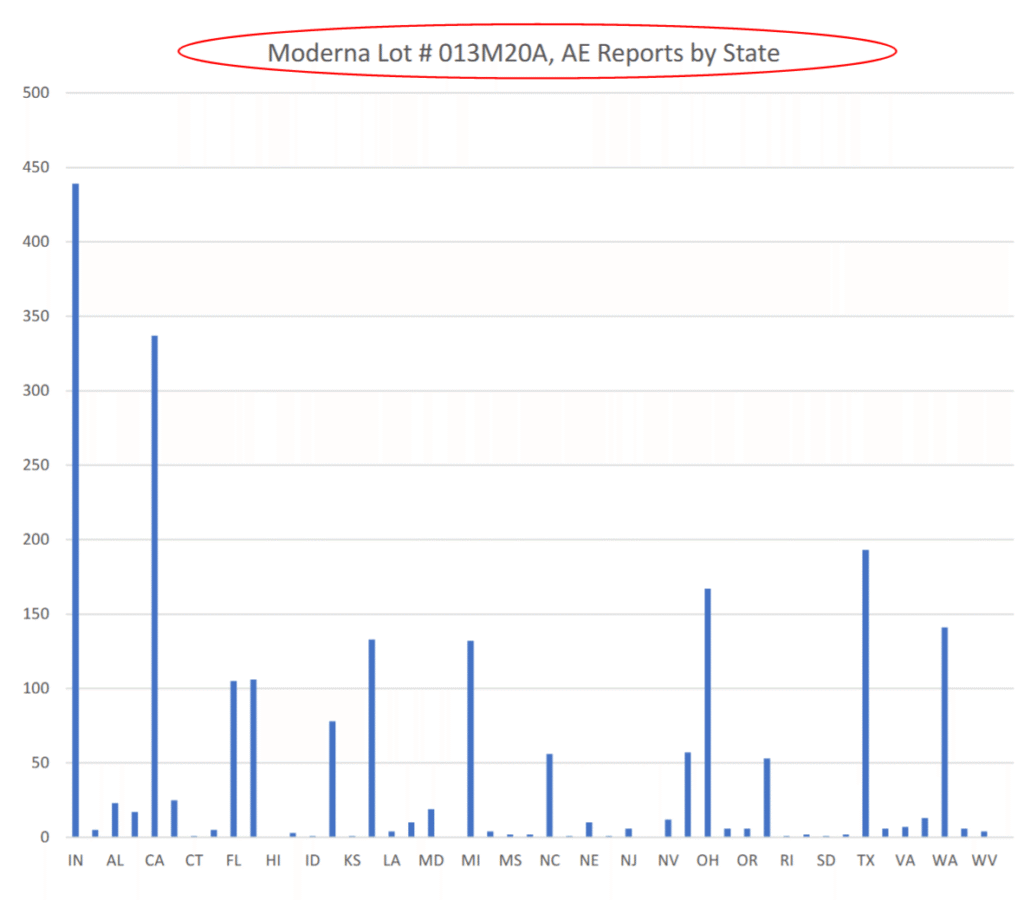Select the ID state label on the x-axis
Screen dimensions: 1024x900
pyautogui.click(x=313, y=861)
